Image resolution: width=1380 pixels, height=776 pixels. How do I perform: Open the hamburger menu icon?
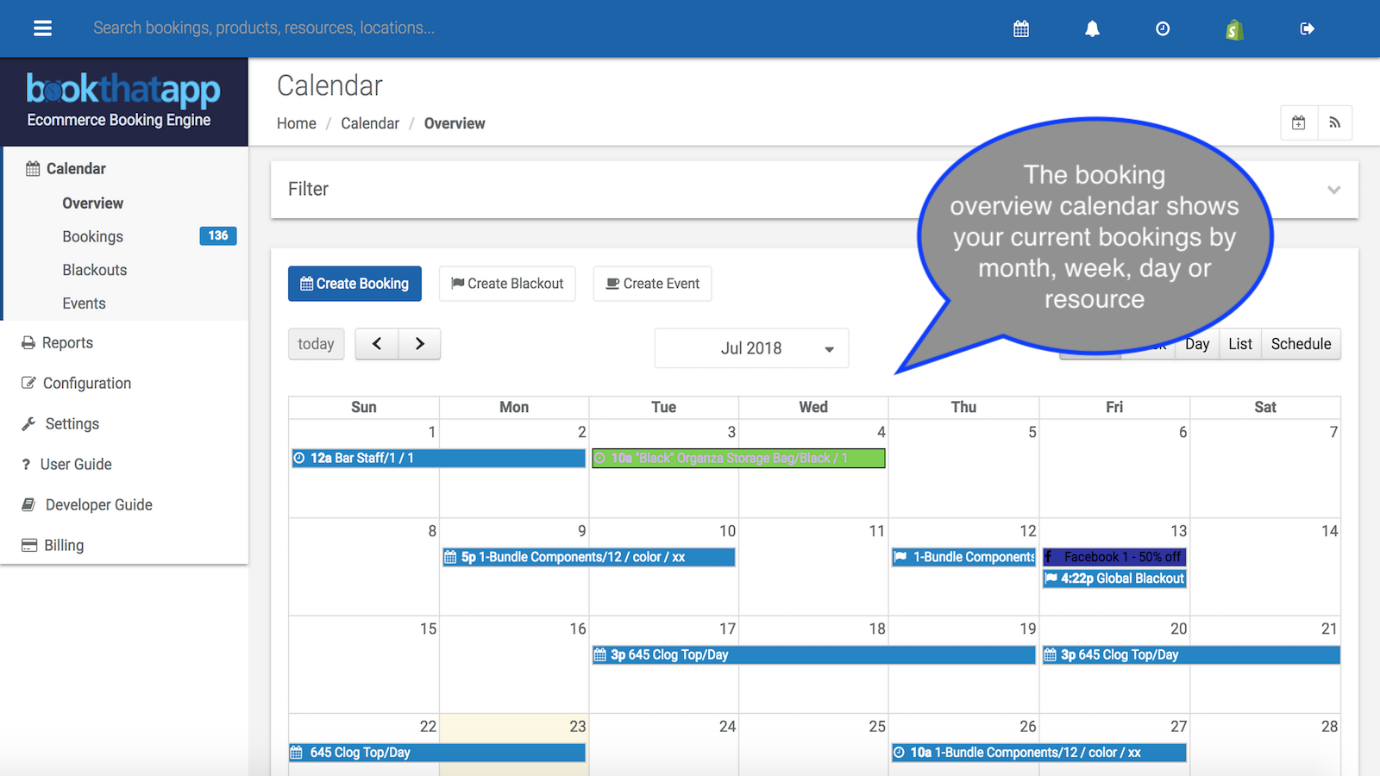coord(42,28)
